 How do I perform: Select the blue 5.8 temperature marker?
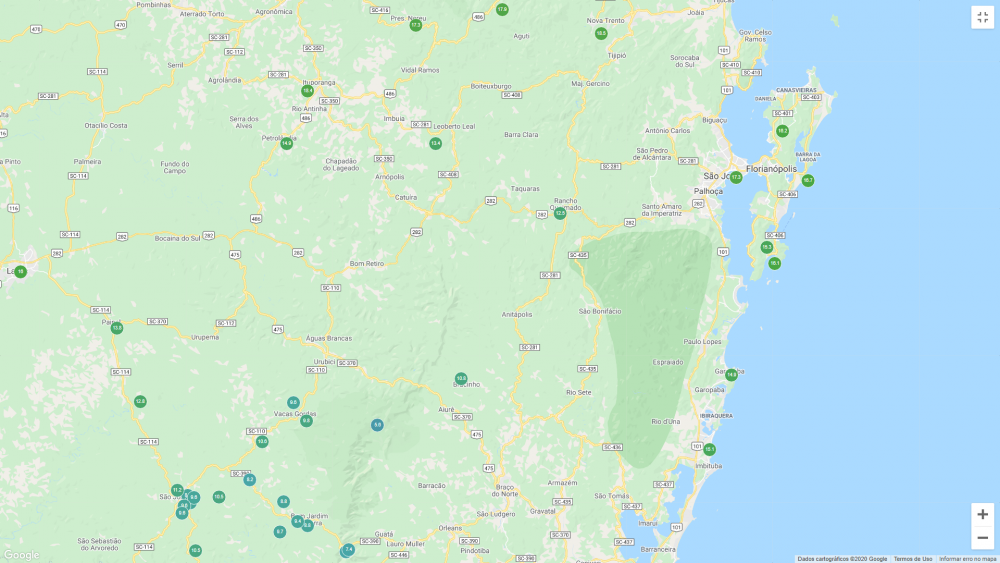coord(377,425)
